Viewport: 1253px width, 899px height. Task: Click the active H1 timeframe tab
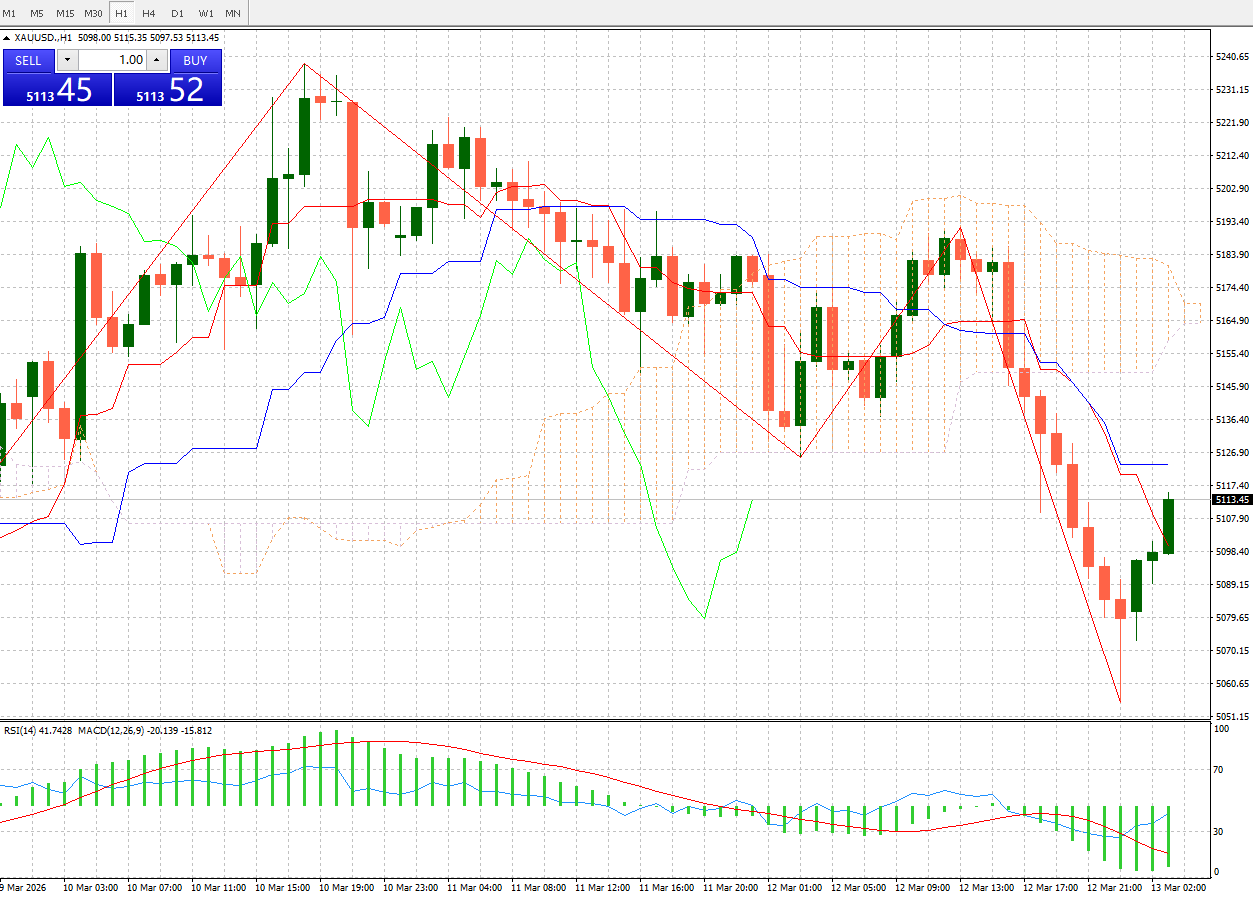pos(120,13)
